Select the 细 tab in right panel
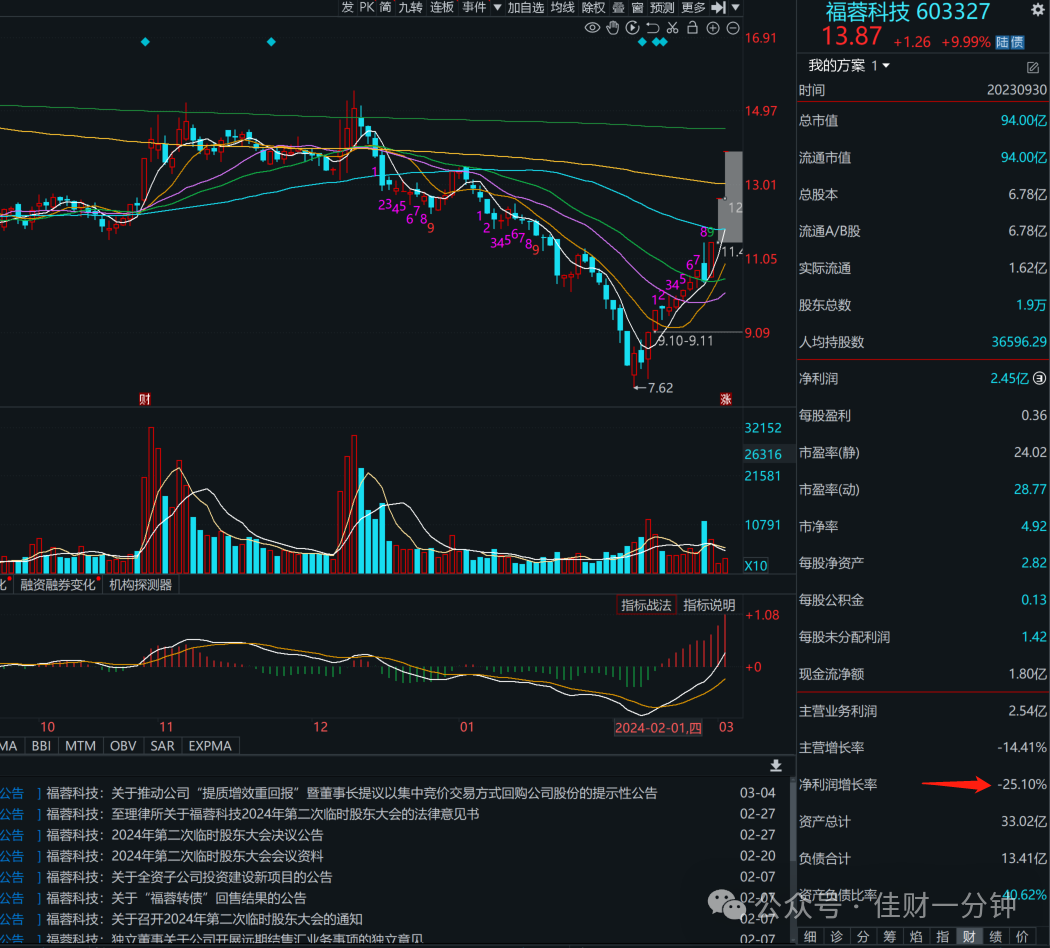 [x=810, y=937]
